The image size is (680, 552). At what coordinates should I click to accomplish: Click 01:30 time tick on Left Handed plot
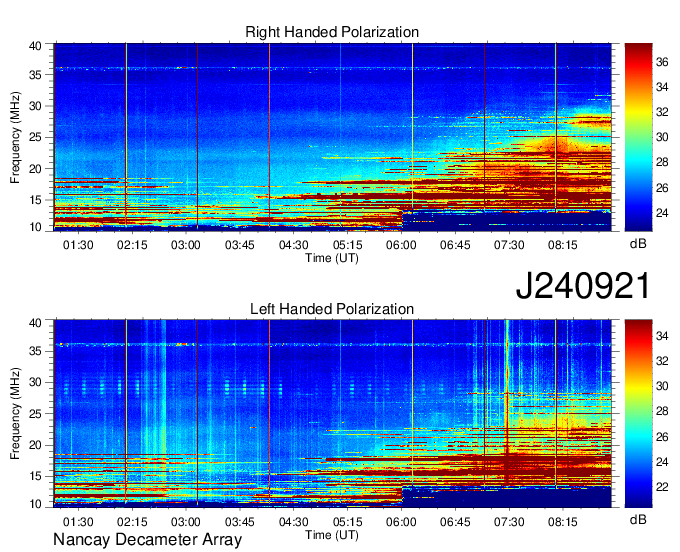[x=78, y=522]
